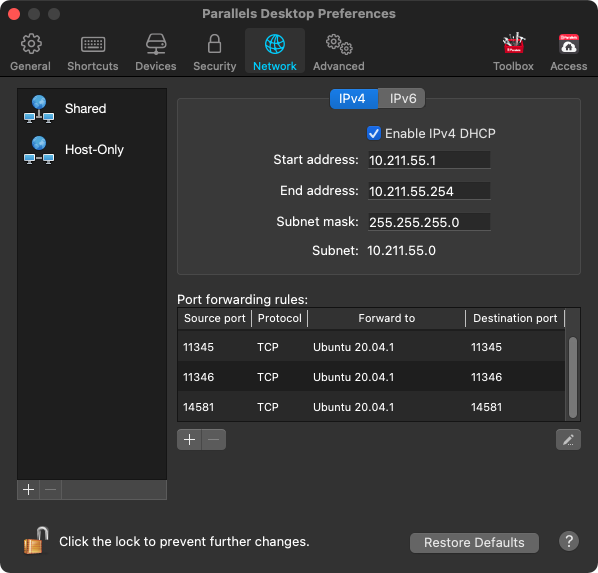Select source port 11346 cell
Image resolution: width=598 pixels, height=573 pixels.
click(x=198, y=377)
